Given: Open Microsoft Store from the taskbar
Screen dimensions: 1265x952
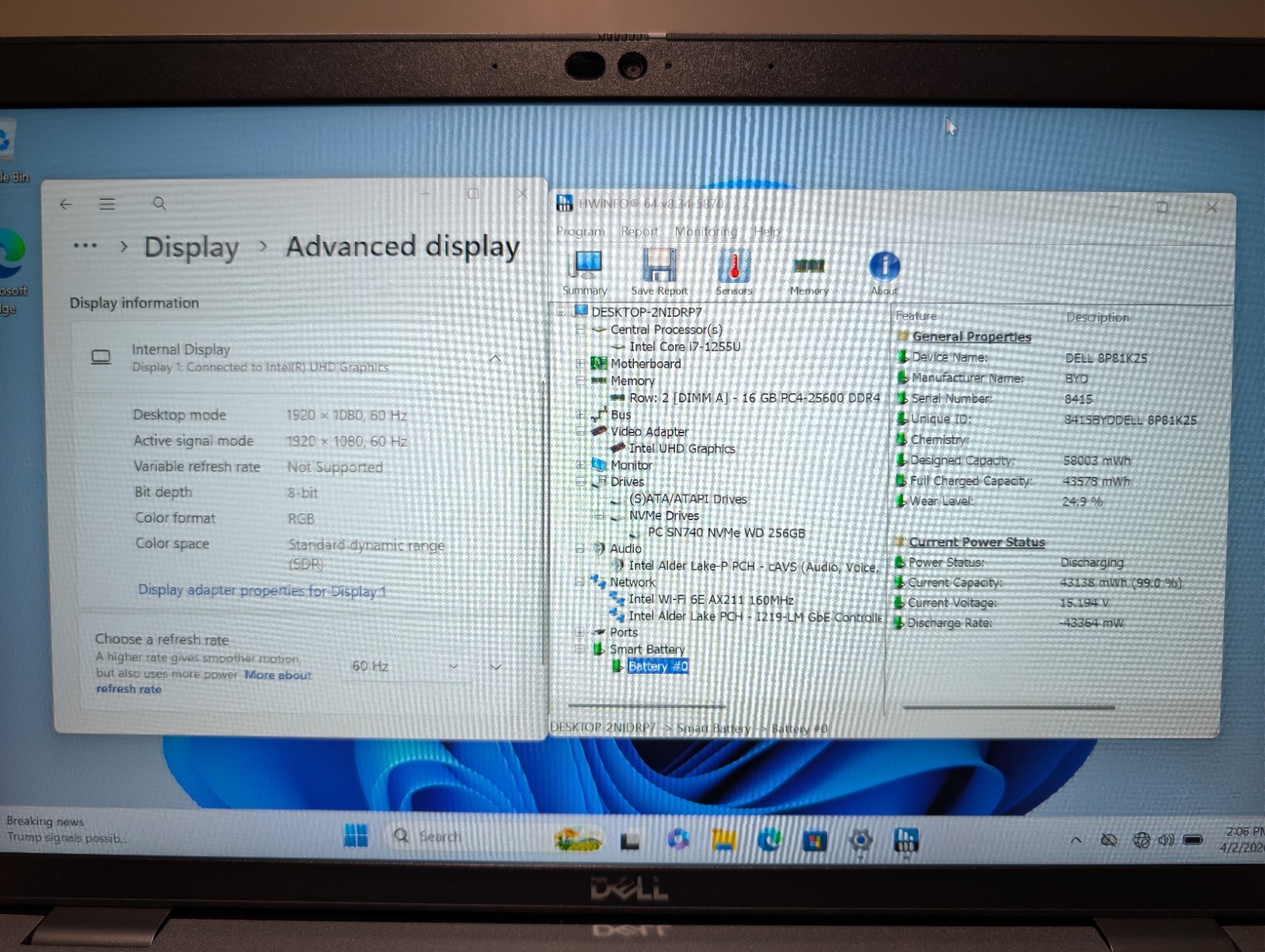Looking at the screenshot, I should 814,841.
